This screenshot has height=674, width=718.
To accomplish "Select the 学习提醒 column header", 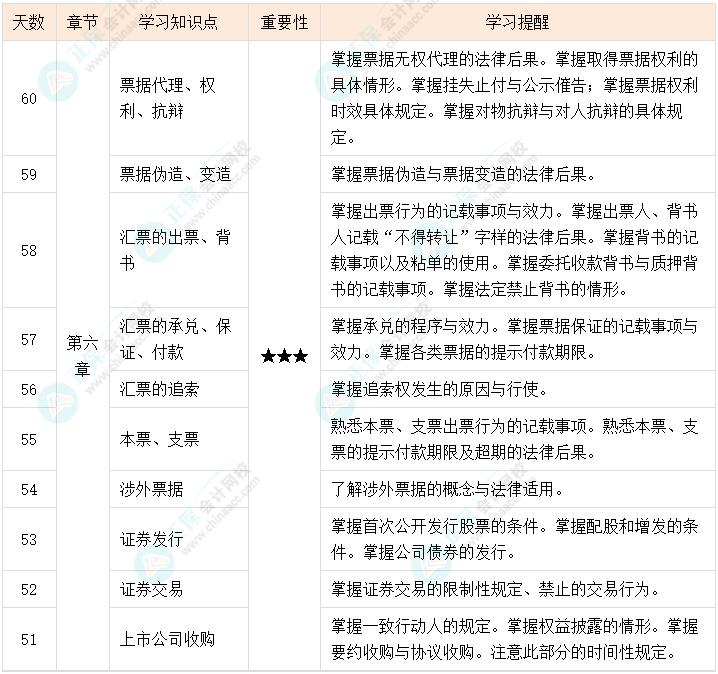I will [518, 22].
